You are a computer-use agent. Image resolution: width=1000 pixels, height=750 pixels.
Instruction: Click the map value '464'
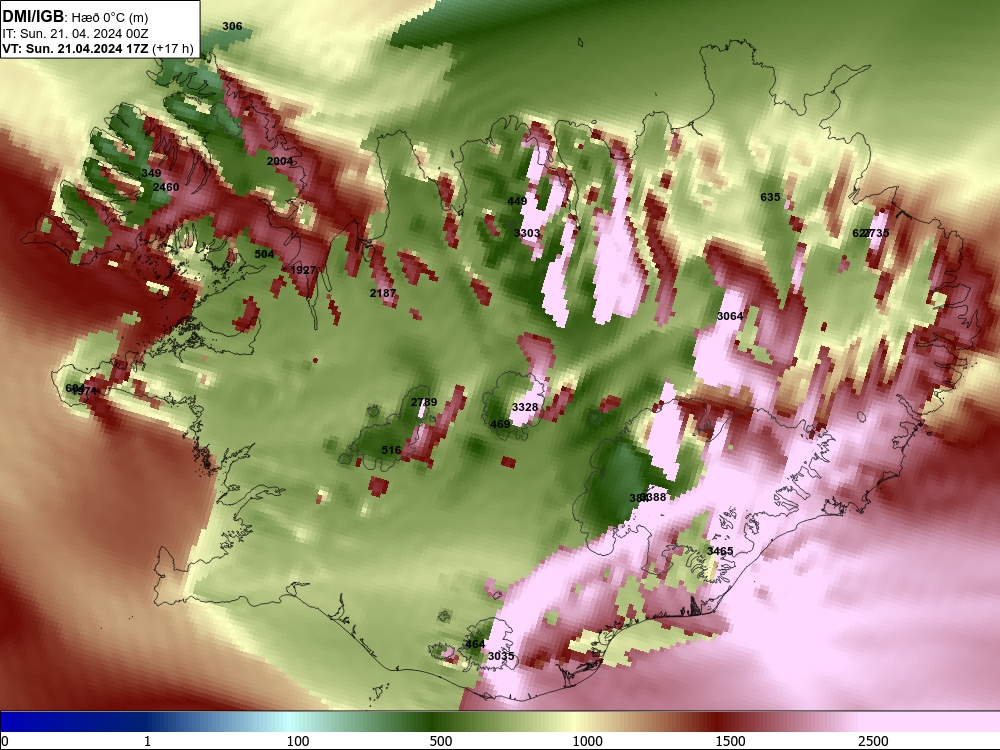pyautogui.click(x=474, y=644)
